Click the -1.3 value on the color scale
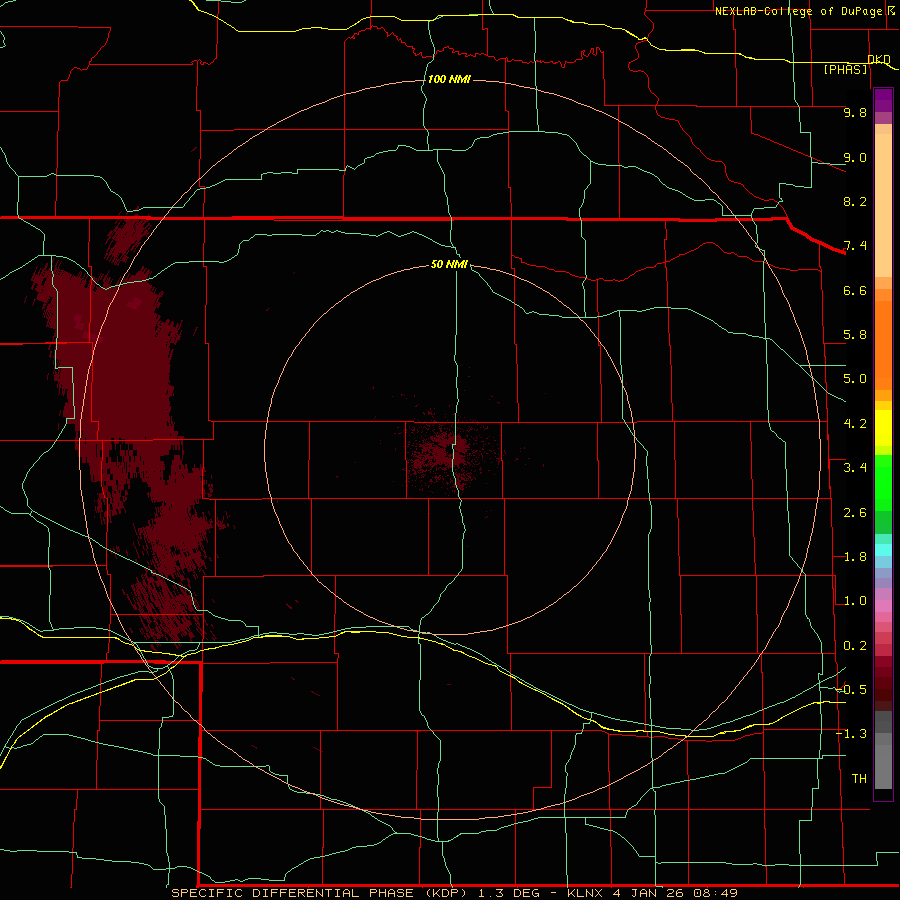The height and width of the screenshot is (900, 900). pos(851,734)
